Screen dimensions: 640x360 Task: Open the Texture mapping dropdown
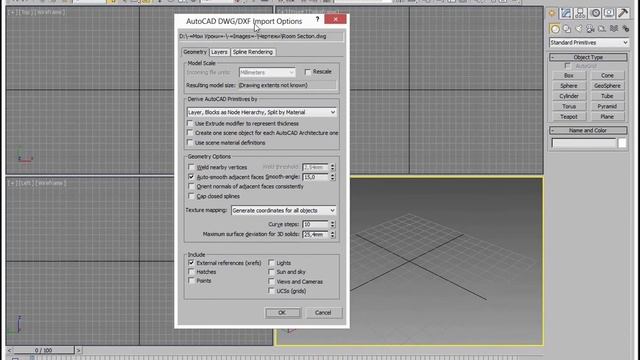[283, 210]
